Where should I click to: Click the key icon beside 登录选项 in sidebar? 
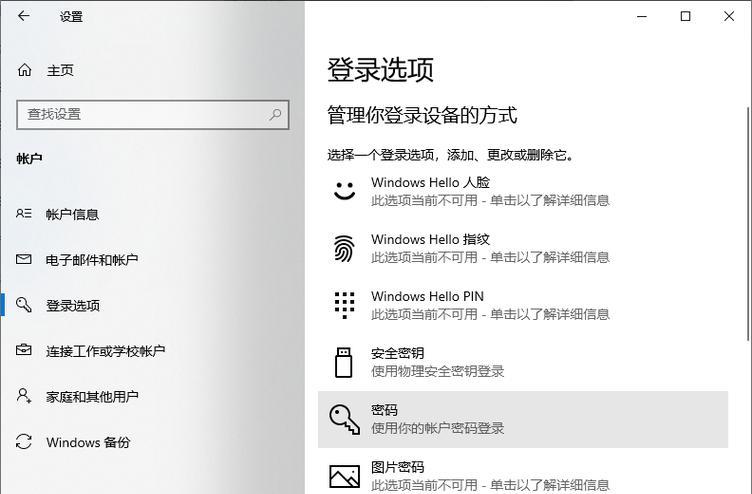click(x=24, y=305)
